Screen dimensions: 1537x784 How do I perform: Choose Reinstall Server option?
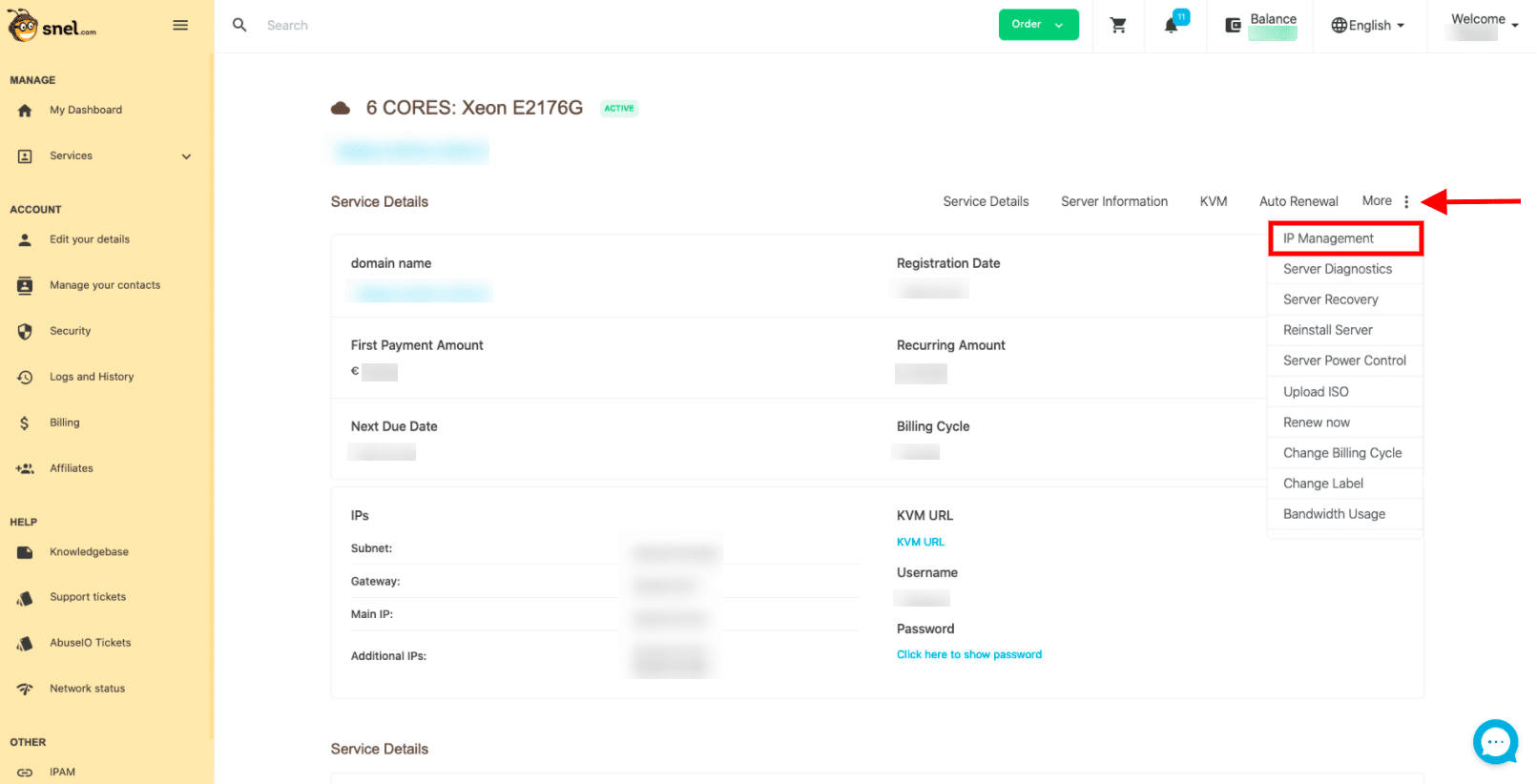1345,330
